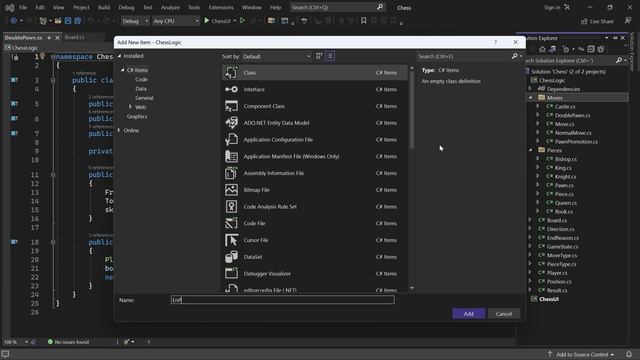The image size is (640, 360).
Task: Open the Sort by dropdown
Action: point(277,56)
